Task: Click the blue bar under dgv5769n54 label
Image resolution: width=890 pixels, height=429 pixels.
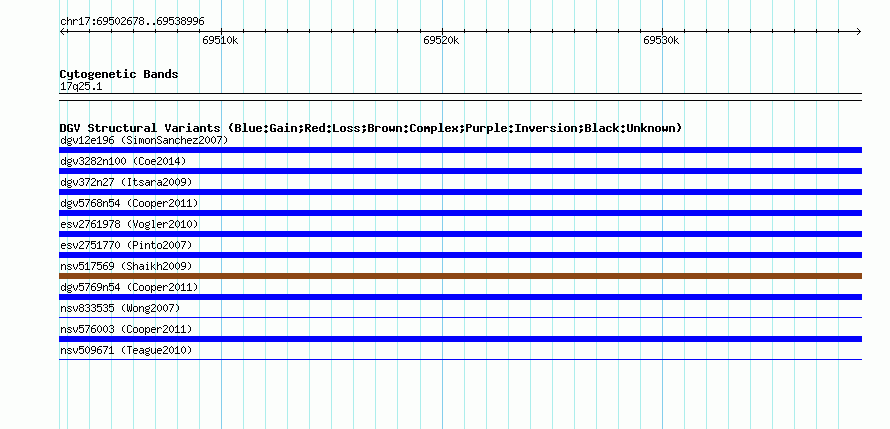Action: (x=460, y=297)
